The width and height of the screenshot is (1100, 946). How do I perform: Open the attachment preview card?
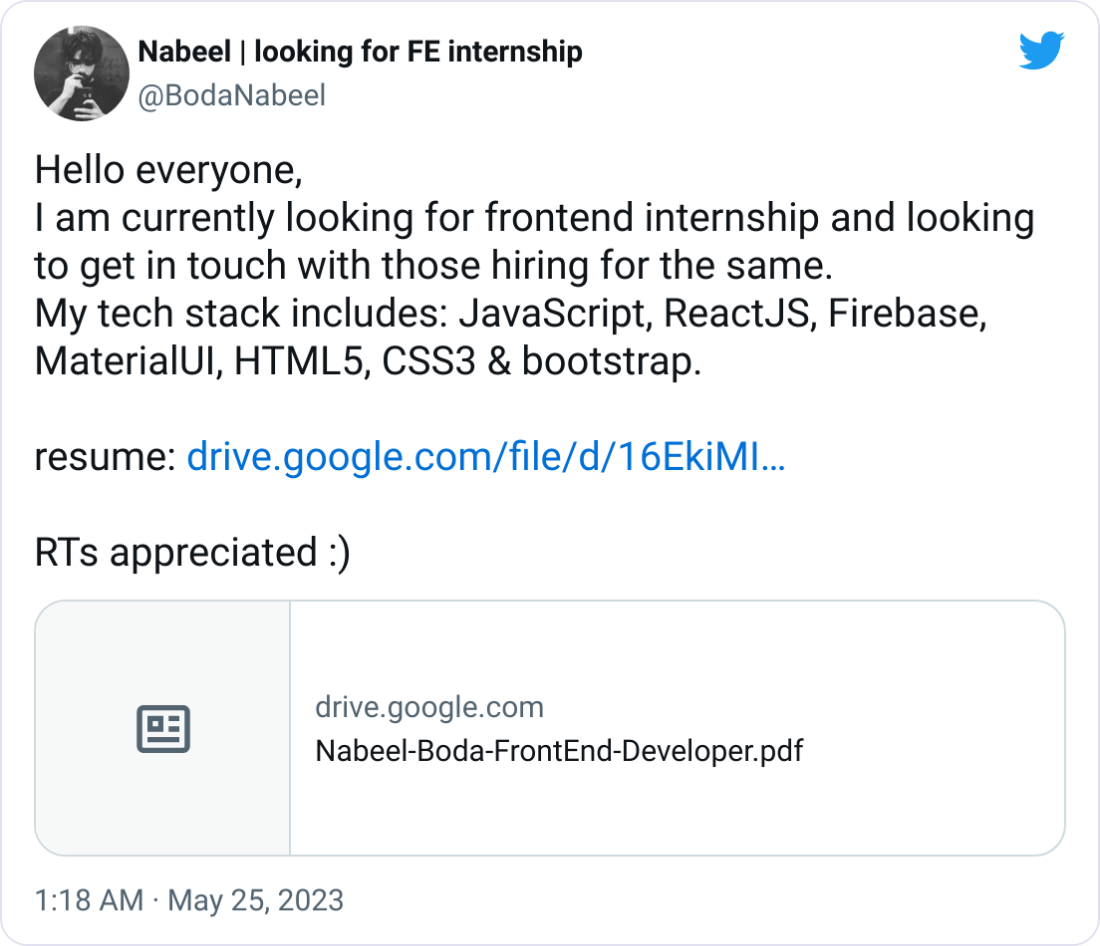tap(550, 728)
